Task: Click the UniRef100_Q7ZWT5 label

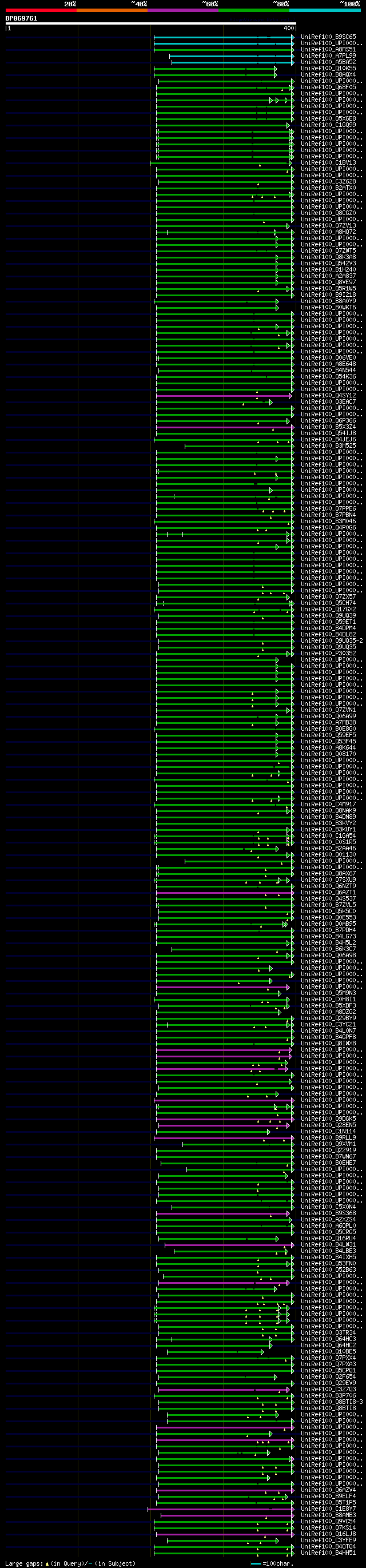Action: (328, 251)
